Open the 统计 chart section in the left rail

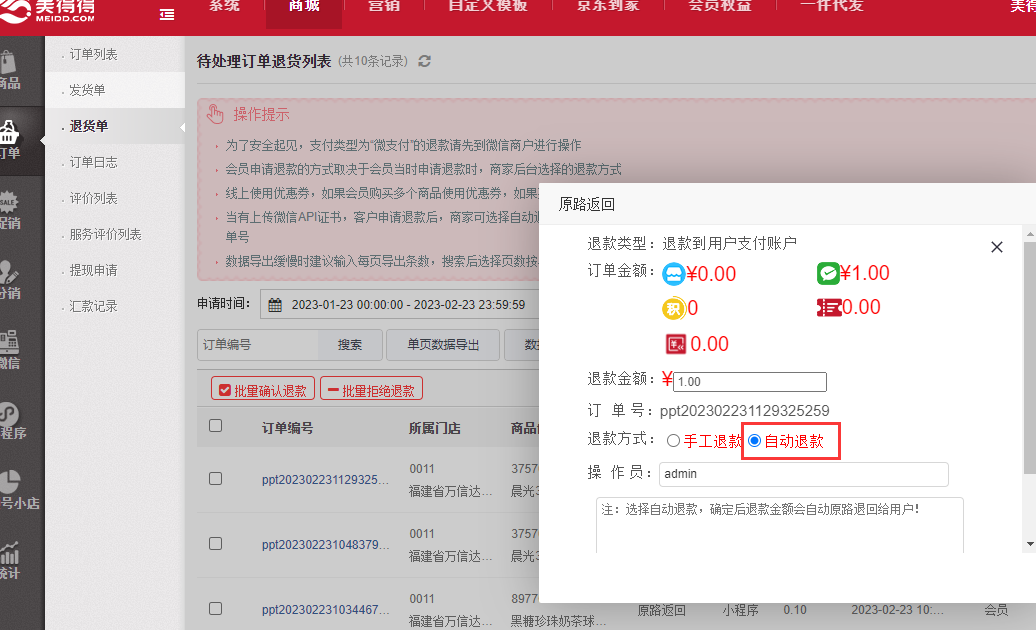coord(11,560)
